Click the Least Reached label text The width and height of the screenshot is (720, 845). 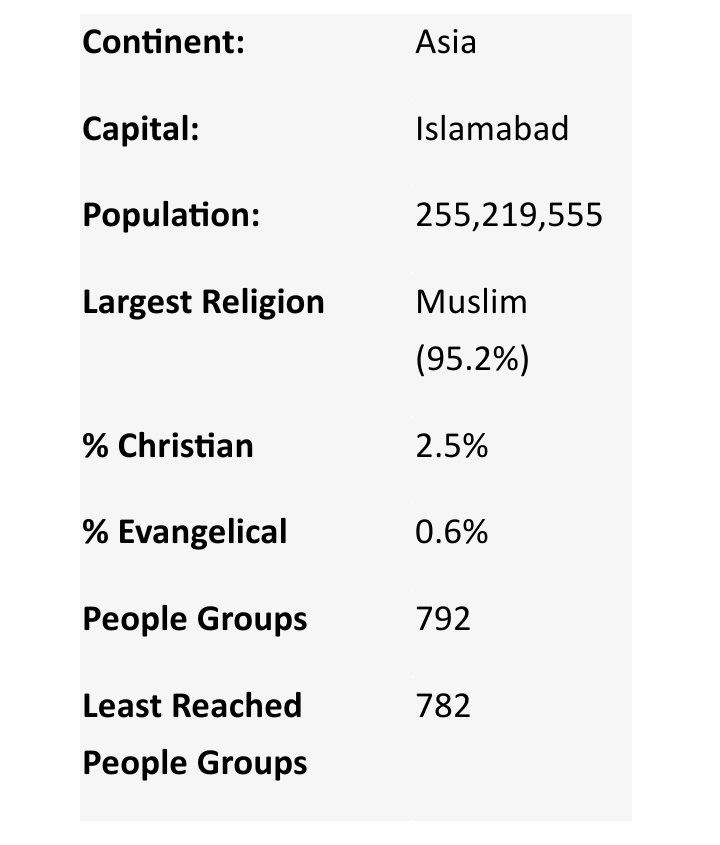192,706
